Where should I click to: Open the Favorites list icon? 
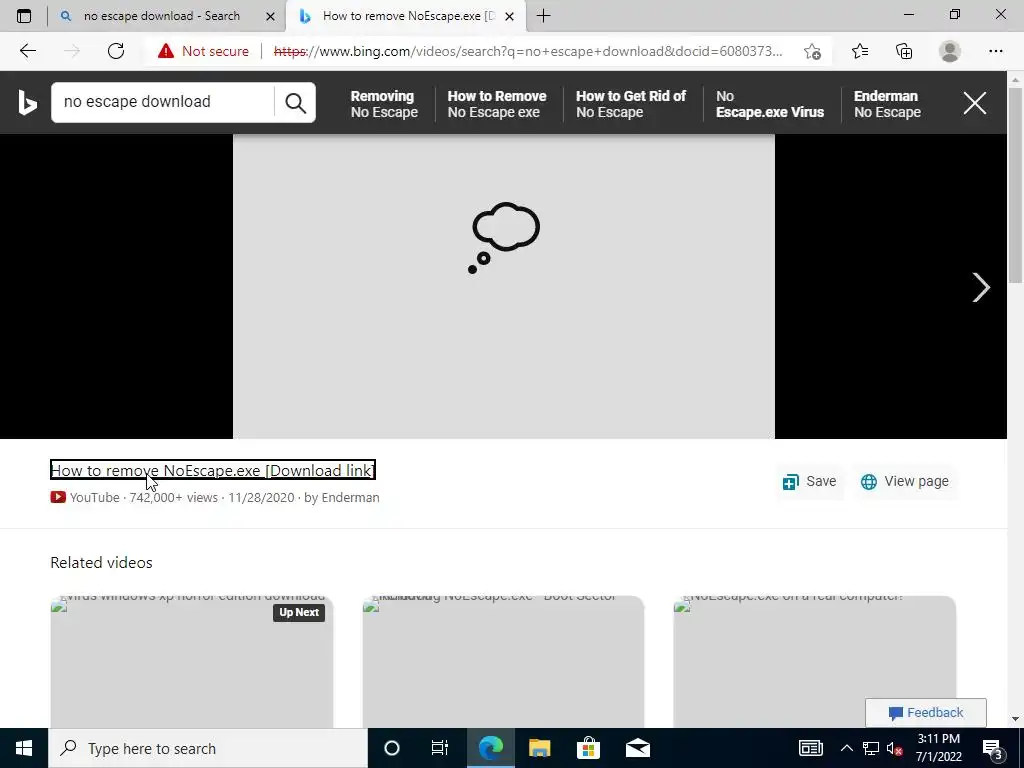click(x=860, y=51)
